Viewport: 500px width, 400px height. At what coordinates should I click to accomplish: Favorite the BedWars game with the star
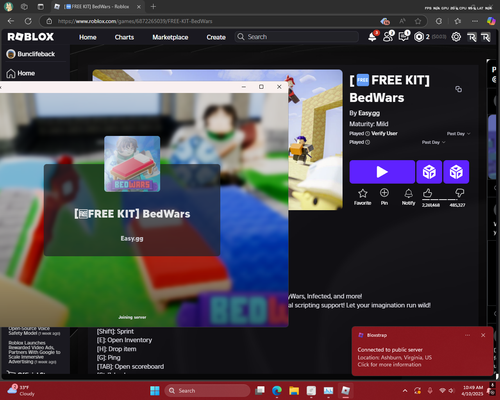[x=362, y=197]
